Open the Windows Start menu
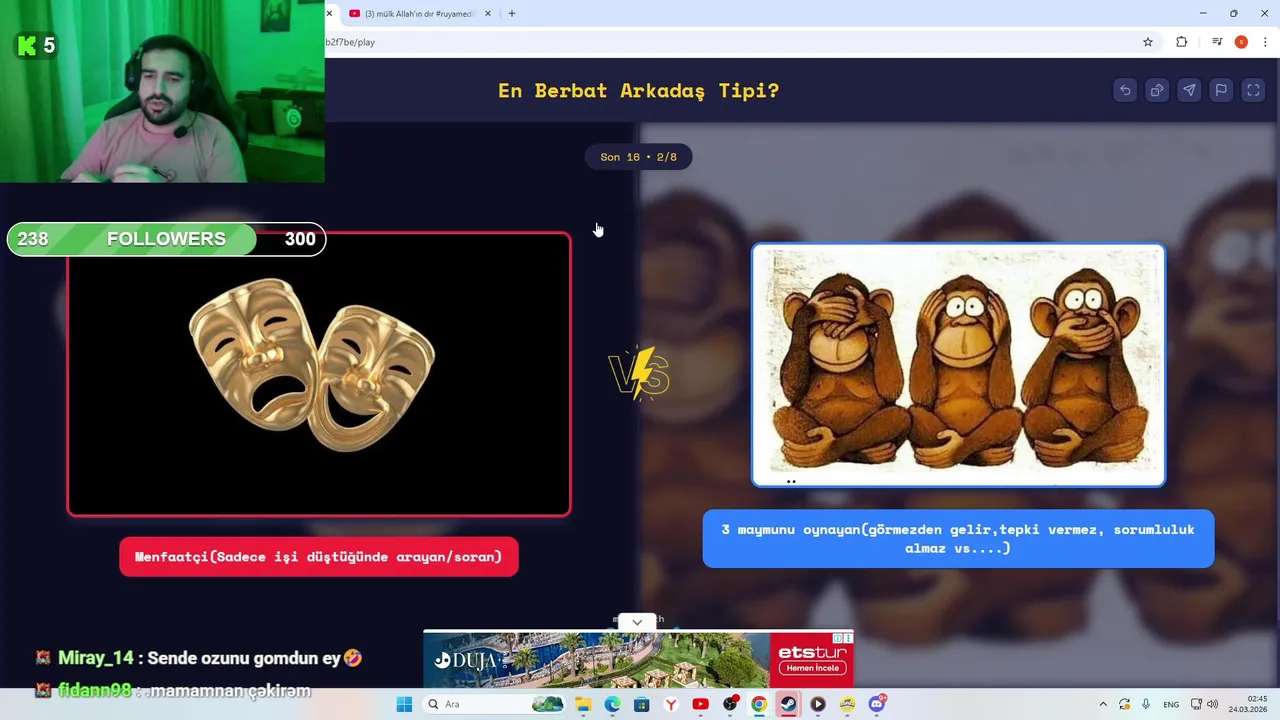Image resolution: width=1280 pixels, height=720 pixels. pos(404,704)
